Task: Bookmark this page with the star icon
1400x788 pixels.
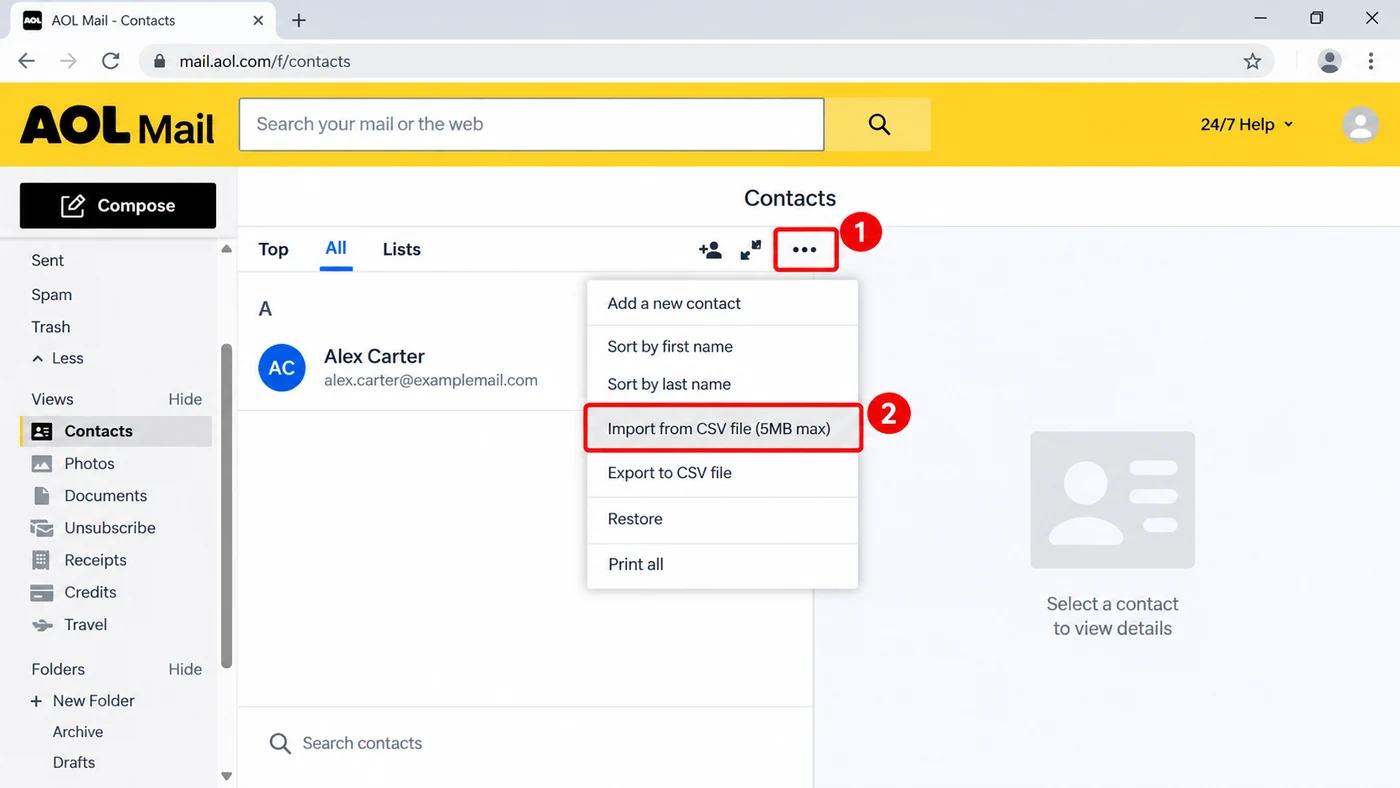Action: tap(1252, 61)
